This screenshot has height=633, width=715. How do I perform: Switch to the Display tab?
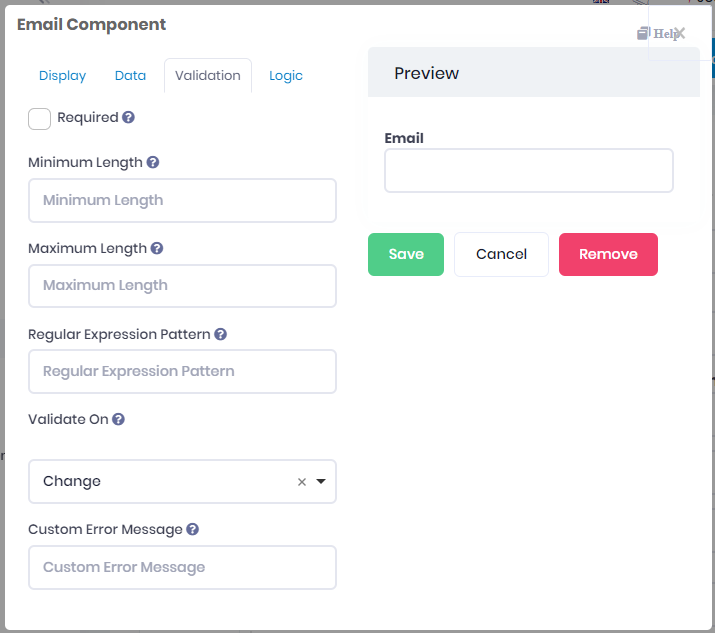[62, 75]
